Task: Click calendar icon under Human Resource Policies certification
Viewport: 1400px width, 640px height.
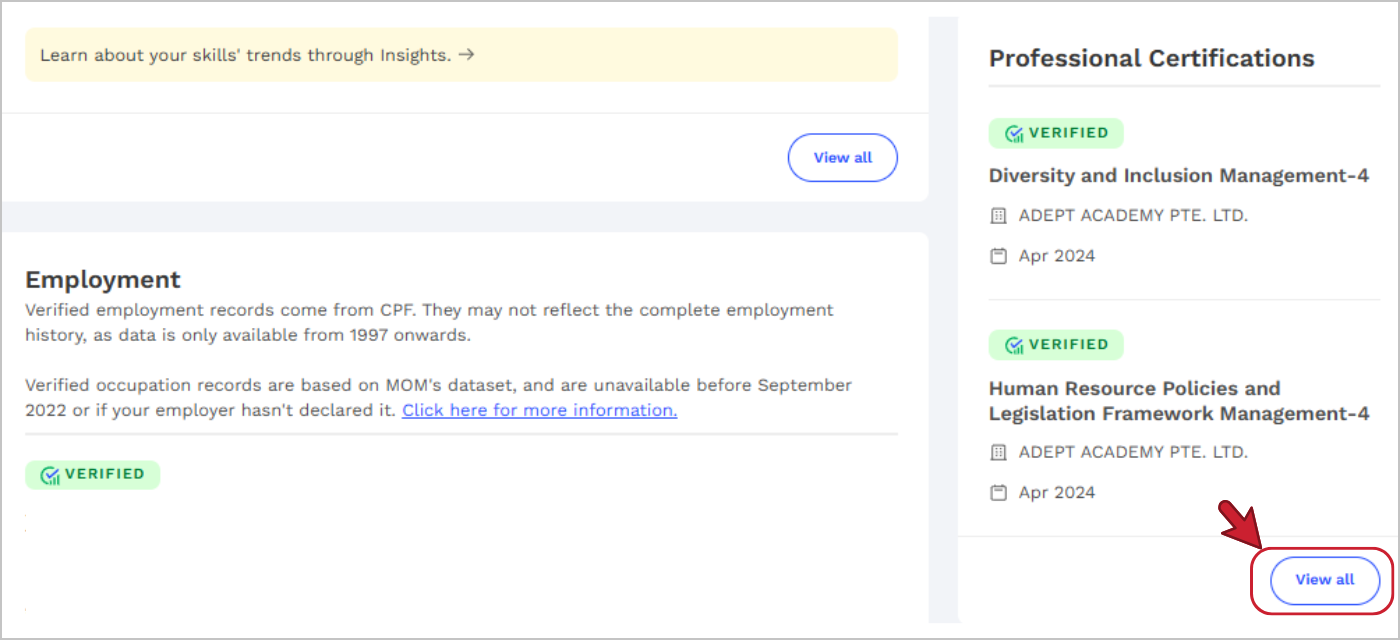Action: [997, 493]
